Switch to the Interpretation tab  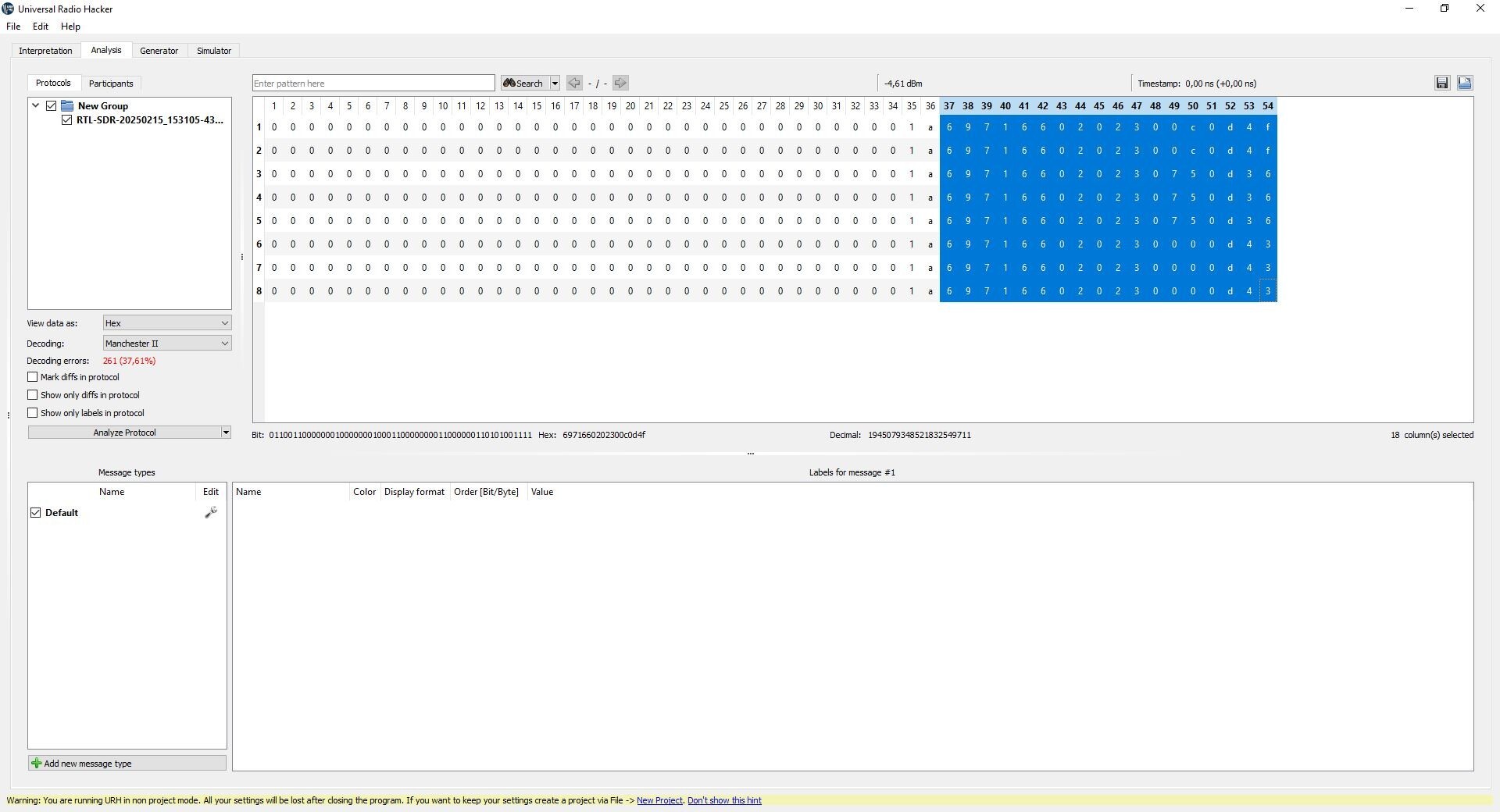coord(45,51)
